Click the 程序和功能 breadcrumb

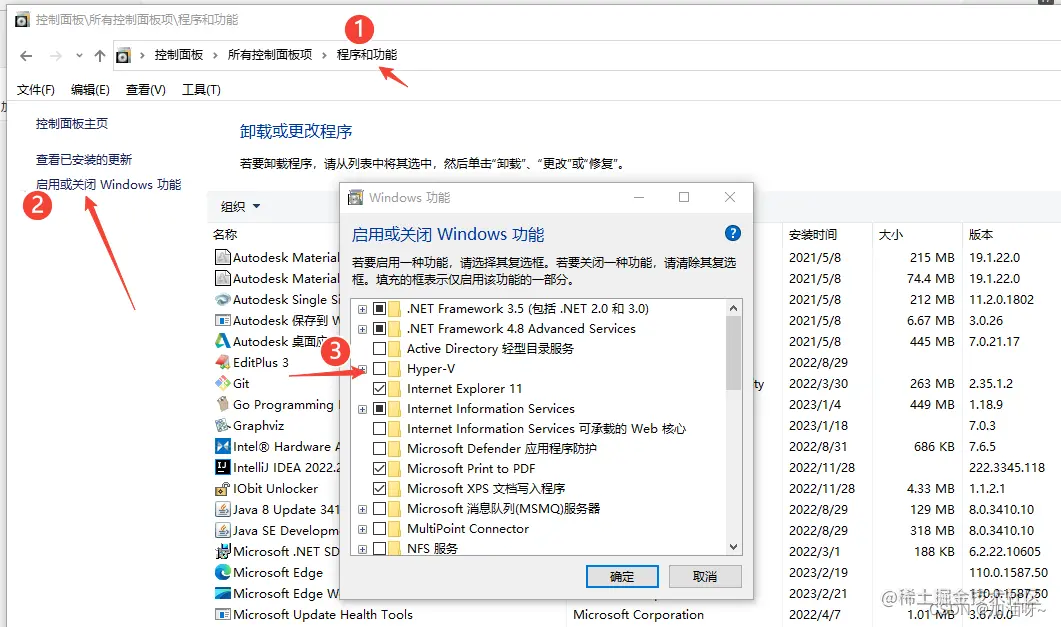(x=367, y=55)
